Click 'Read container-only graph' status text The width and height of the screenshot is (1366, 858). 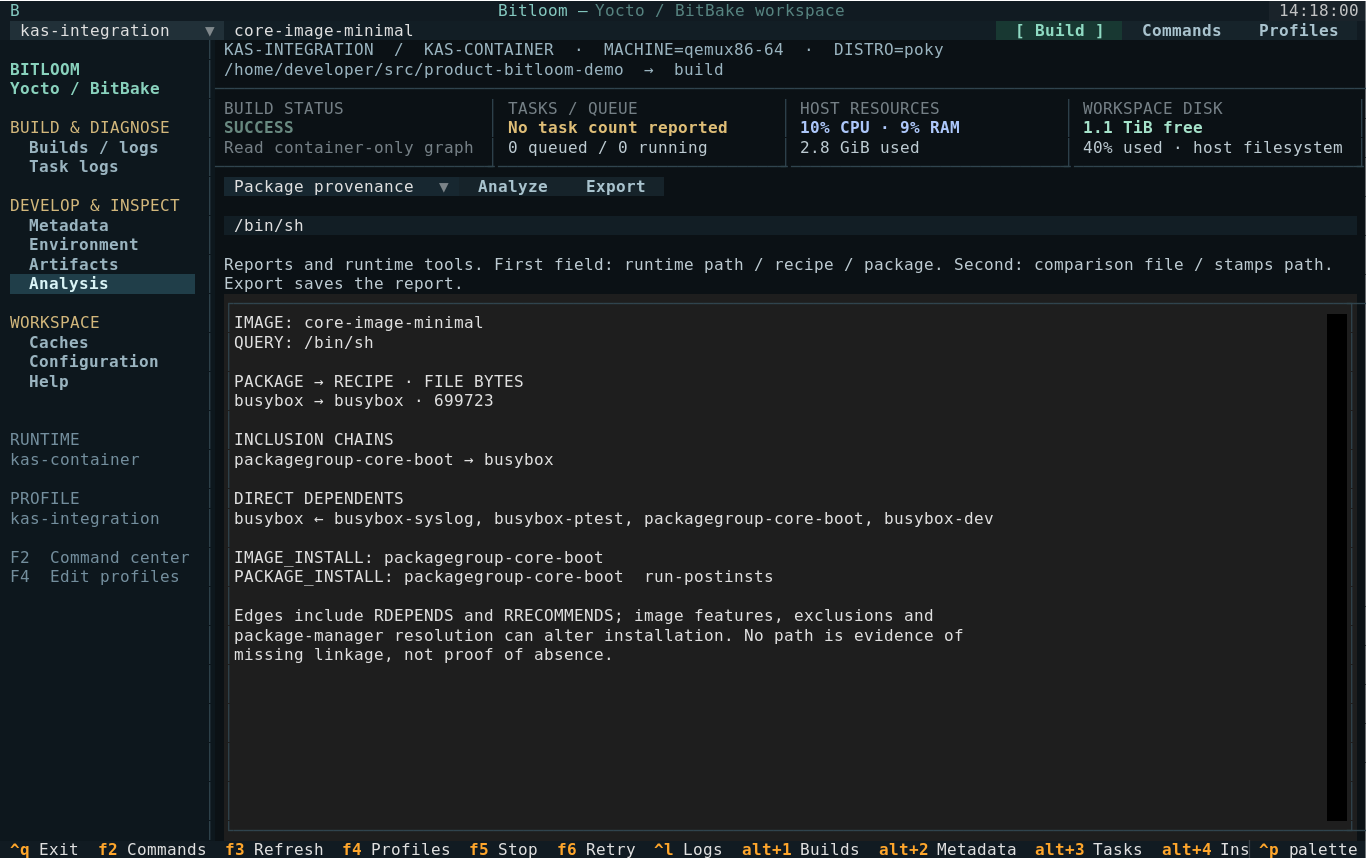point(348,148)
